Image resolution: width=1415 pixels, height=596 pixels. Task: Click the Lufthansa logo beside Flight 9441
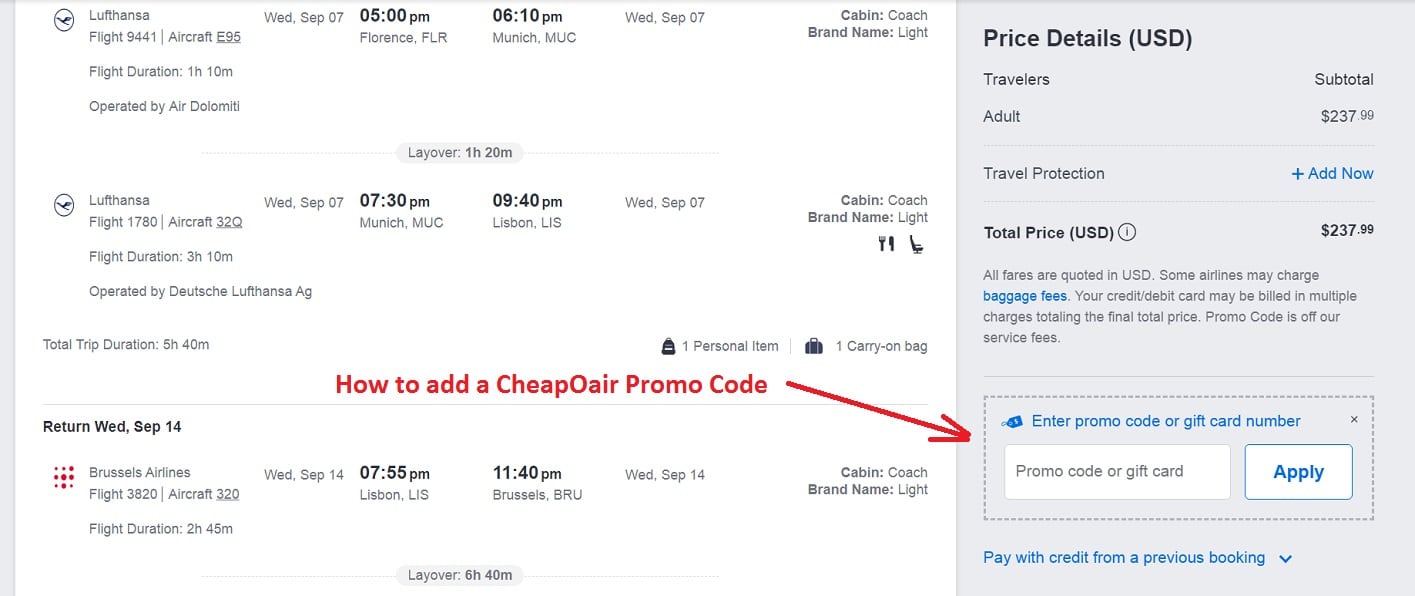tap(63, 21)
